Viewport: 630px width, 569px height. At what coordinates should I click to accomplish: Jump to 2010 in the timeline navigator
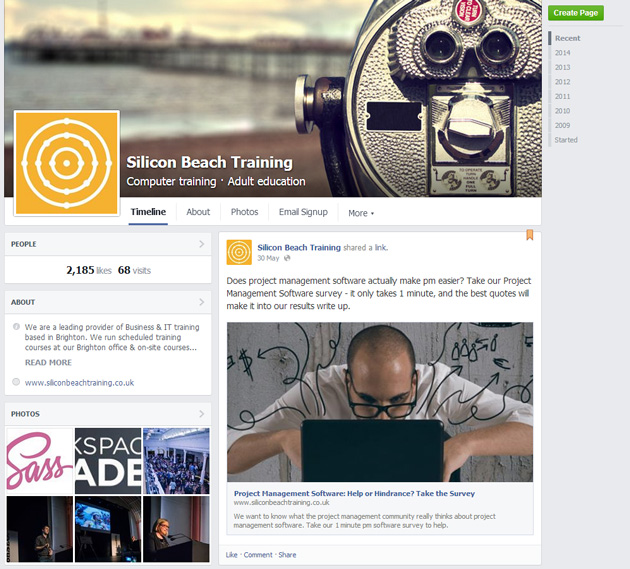(x=562, y=111)
